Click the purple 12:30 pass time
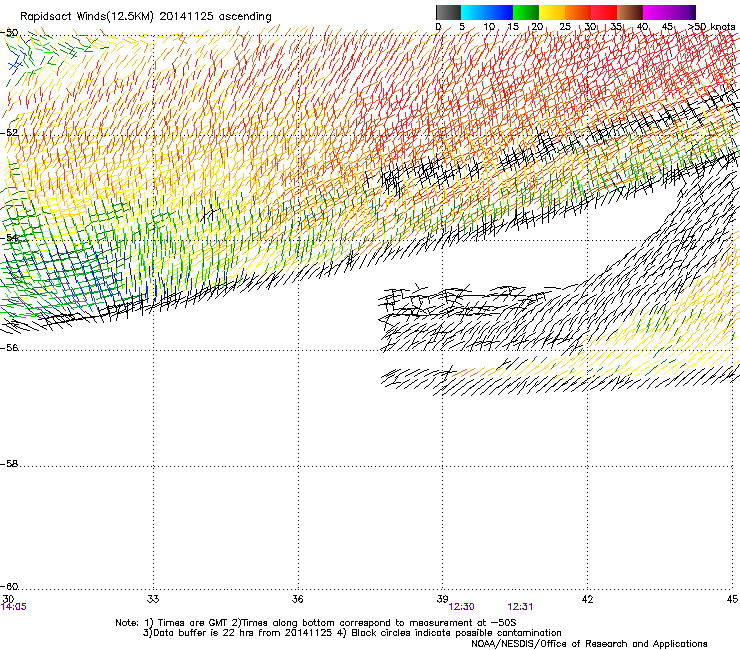 pos(462,607)
